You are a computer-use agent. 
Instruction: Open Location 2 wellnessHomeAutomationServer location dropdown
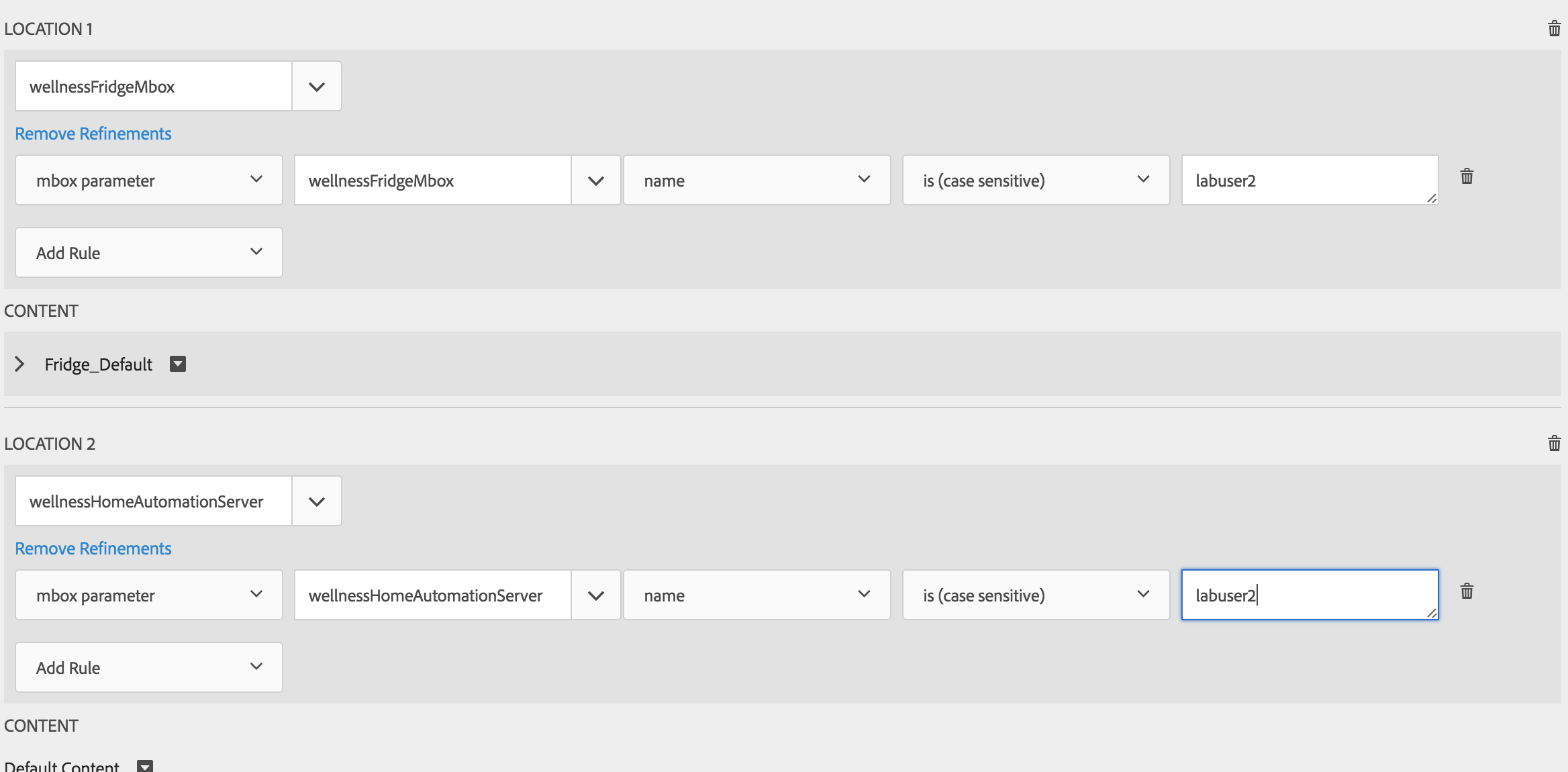(x=317, y=501)
